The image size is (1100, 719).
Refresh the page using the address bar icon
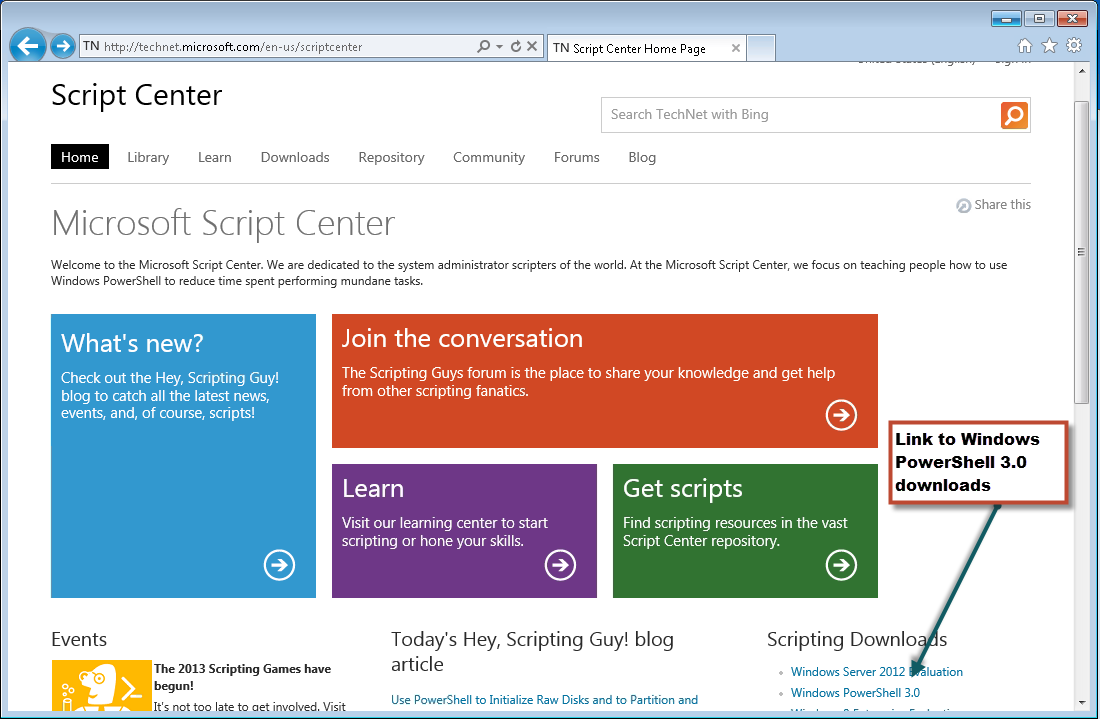516,47
